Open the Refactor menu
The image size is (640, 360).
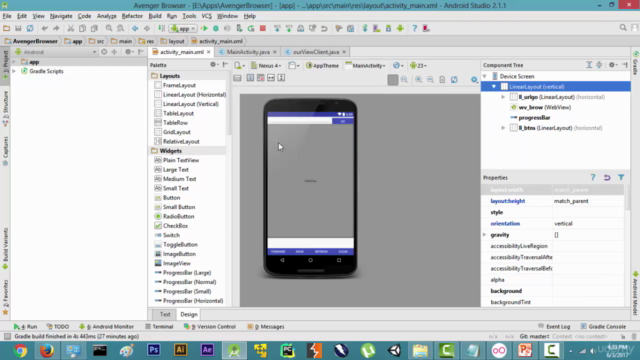(132, 16)
